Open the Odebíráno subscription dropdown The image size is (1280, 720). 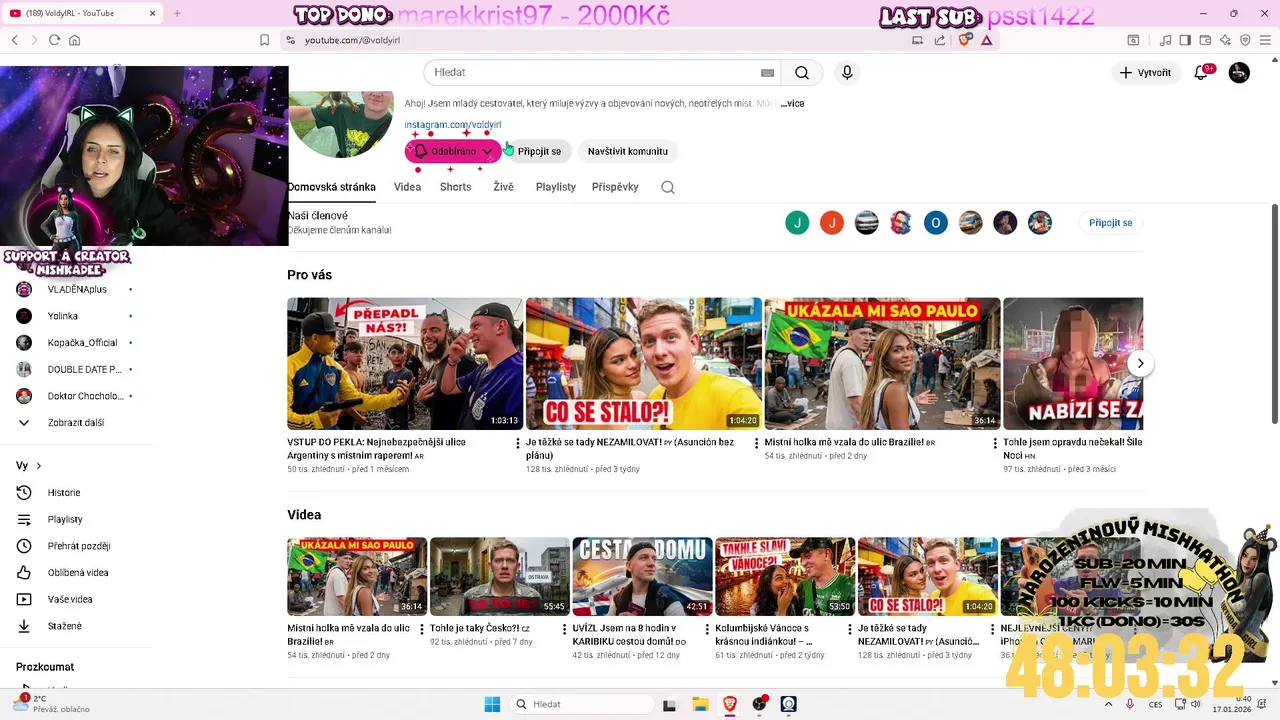coord(453,151)
